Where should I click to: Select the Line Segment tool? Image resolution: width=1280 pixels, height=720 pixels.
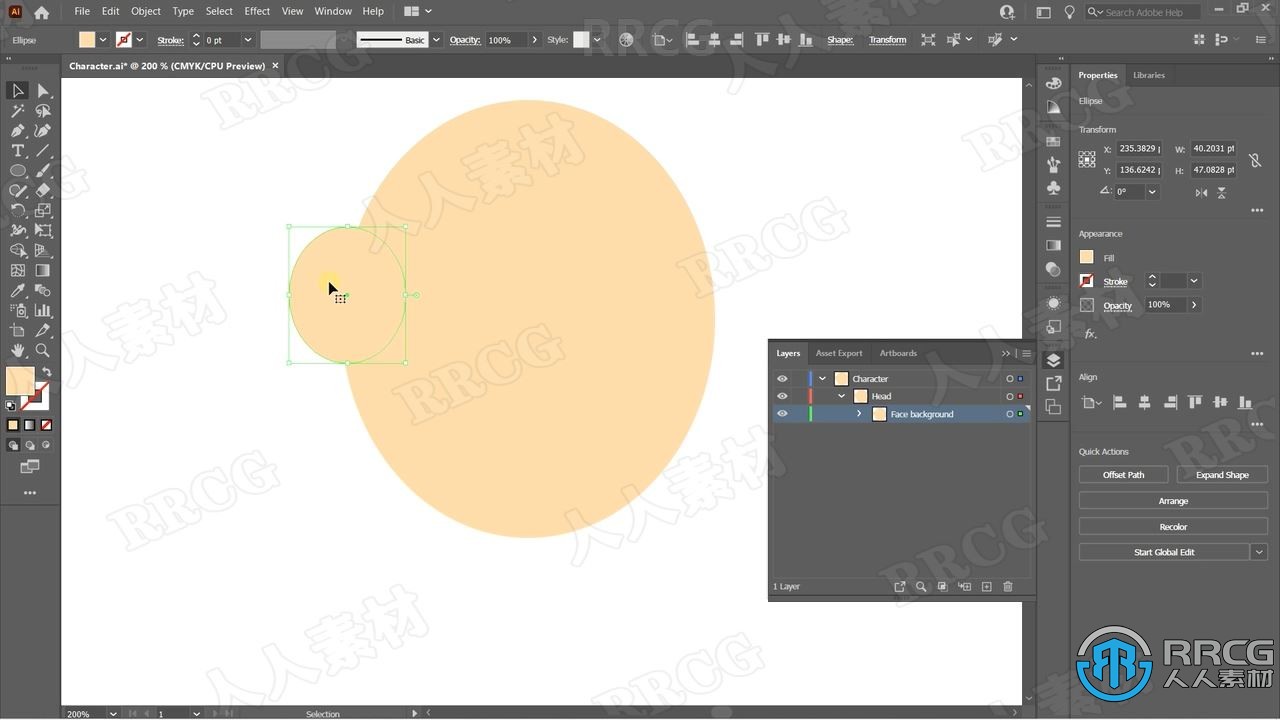point(43,151)
